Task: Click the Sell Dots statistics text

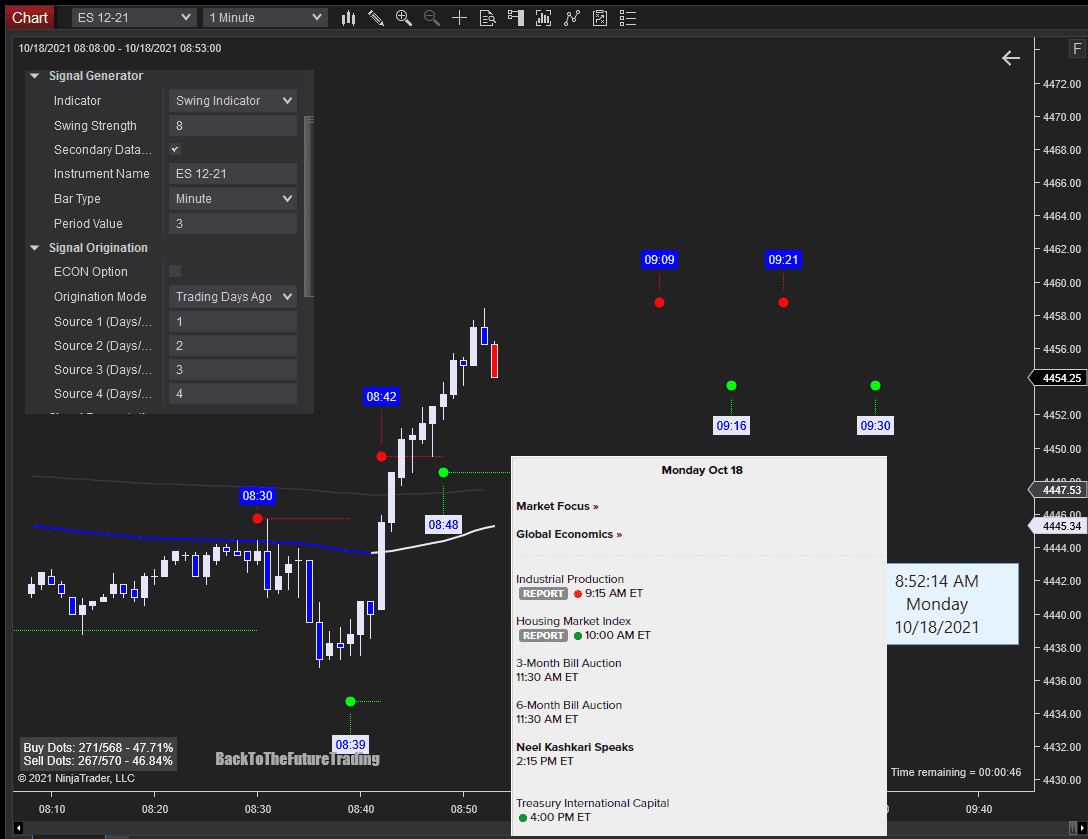Action: pyautogui.click(x=98, y=761)
